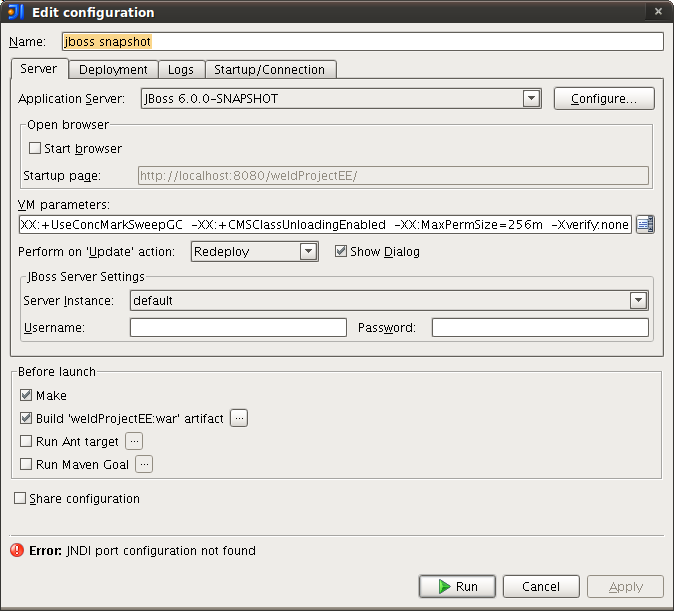674x611 pixels.
Task: Toggle the Show Dialog checkbox
Action: [x=341, y=251]
